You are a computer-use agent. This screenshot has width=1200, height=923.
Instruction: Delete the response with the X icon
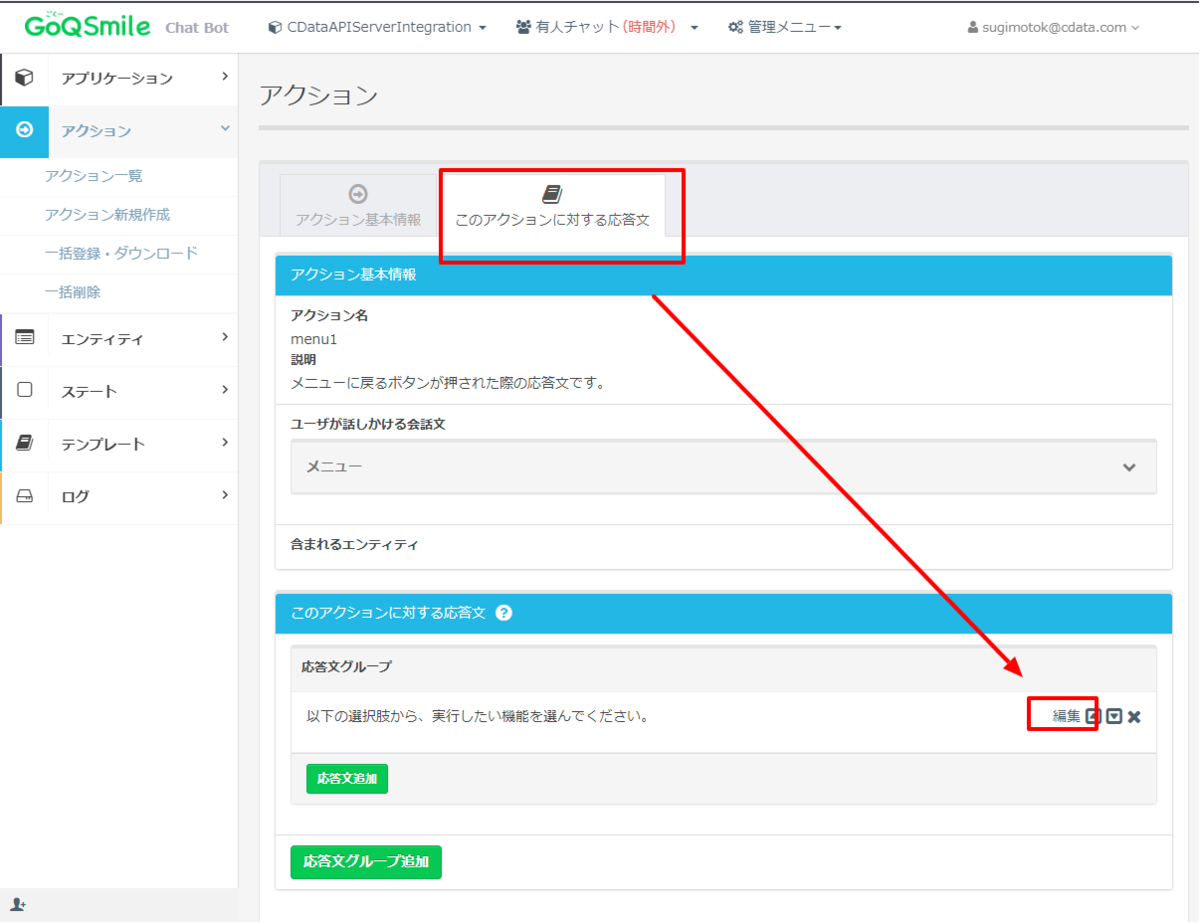coord(1134,717)
